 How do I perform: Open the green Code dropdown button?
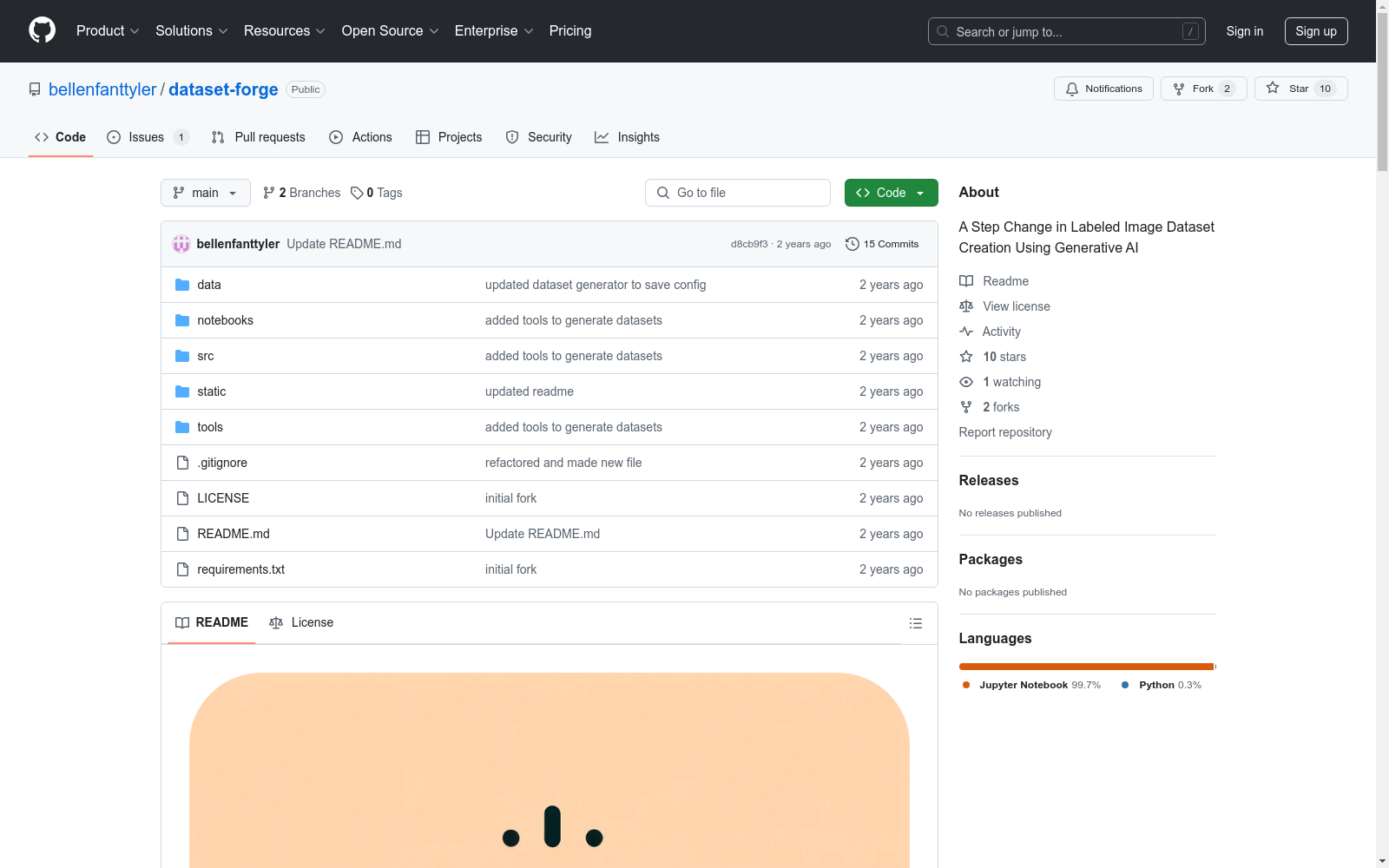892,193
